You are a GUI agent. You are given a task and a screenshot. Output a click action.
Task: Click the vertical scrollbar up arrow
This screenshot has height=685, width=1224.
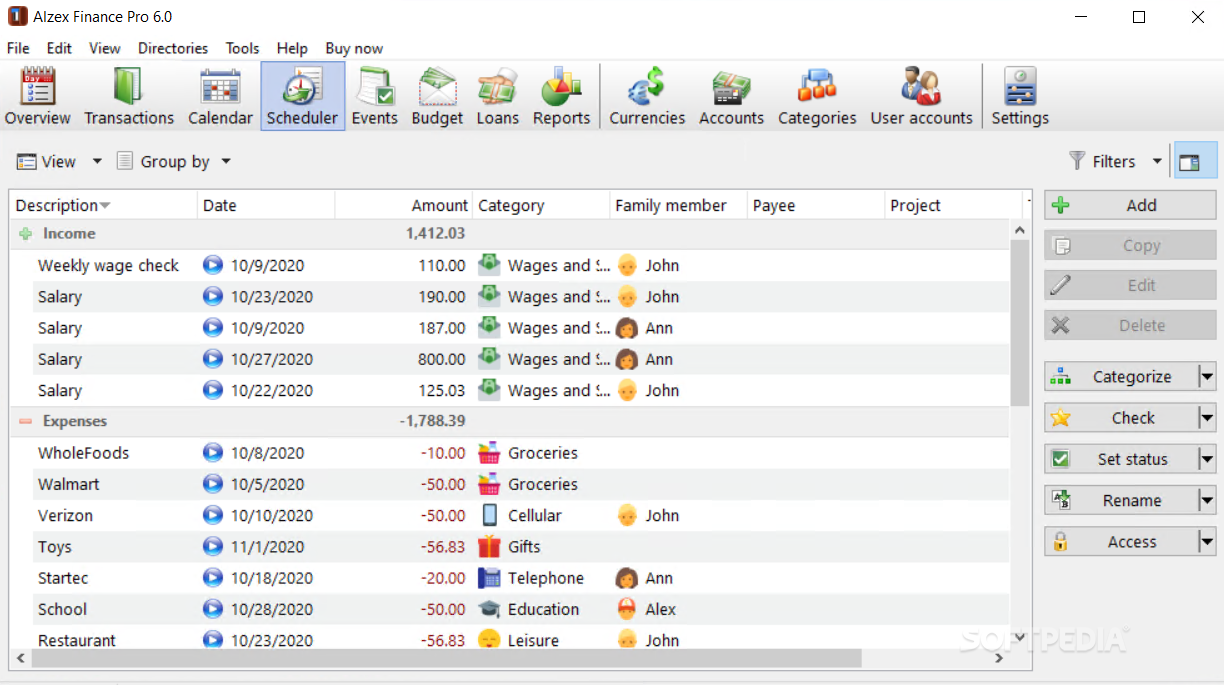[1019, 230]
